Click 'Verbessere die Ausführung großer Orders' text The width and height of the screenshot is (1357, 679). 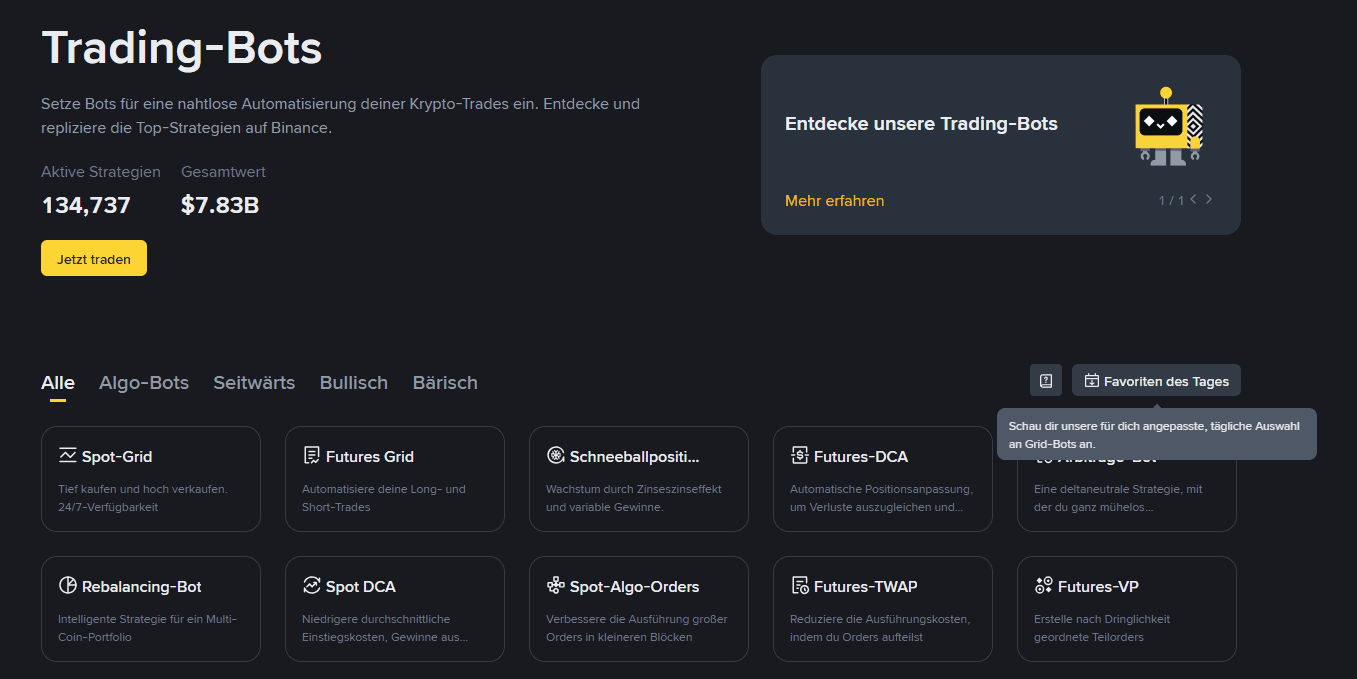pos(637,628)
